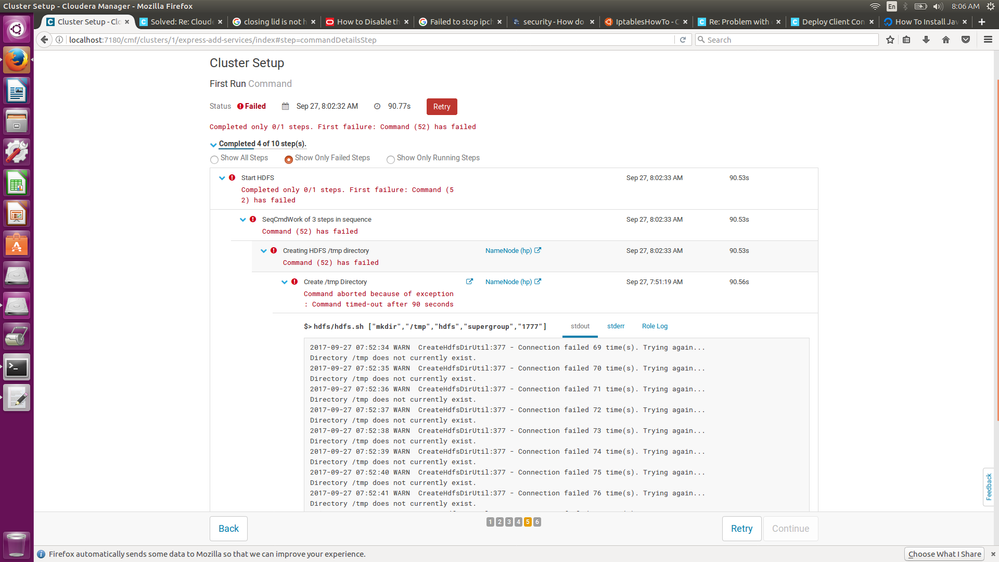Launch Ubuntu Software Center icon

click(x=17, y=245)
